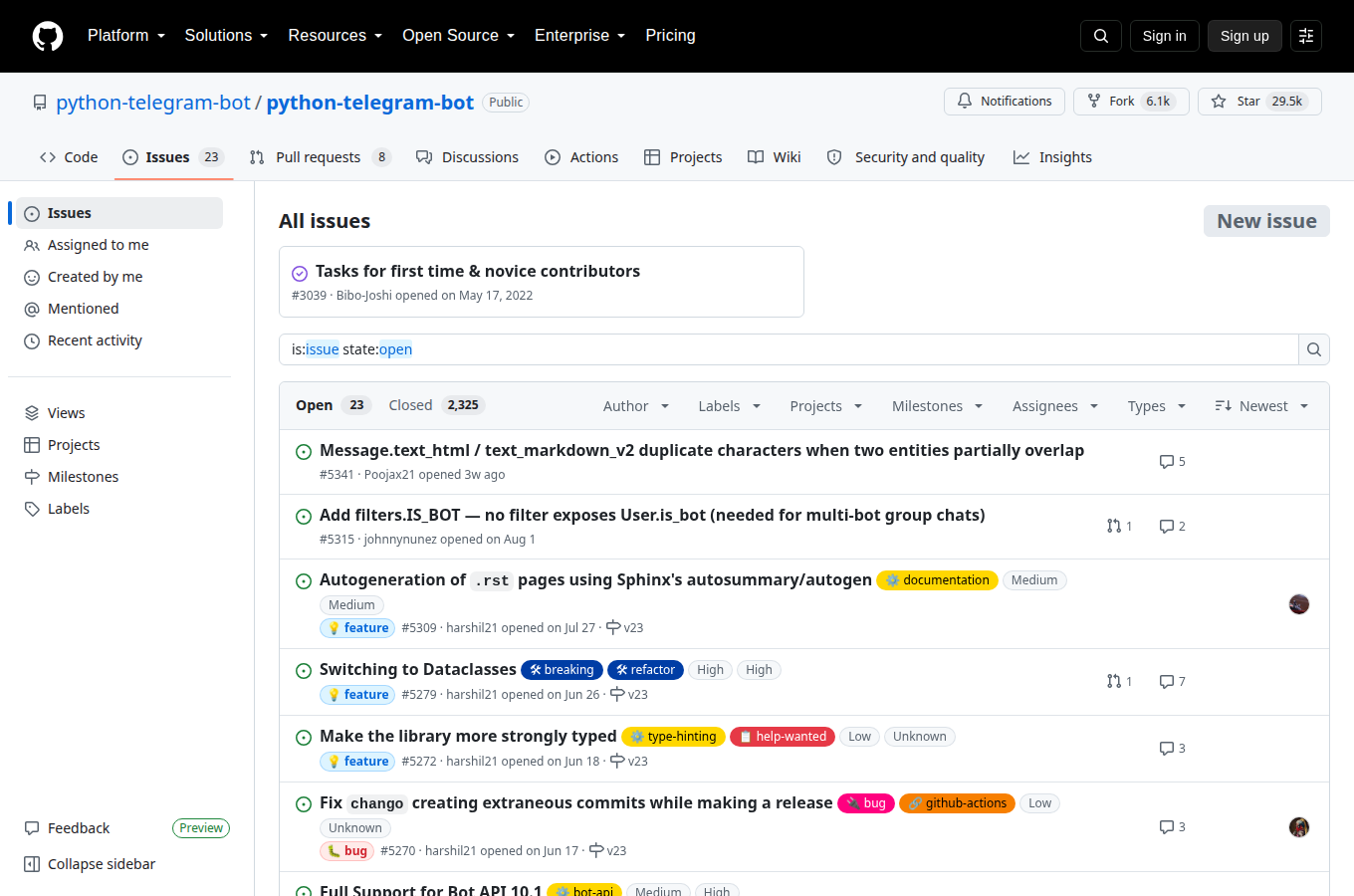The width and height of the screenshot is (1354, 896).
Task: Select the help-wanted label
Action: pyautogui.click(x=783, y=737)
